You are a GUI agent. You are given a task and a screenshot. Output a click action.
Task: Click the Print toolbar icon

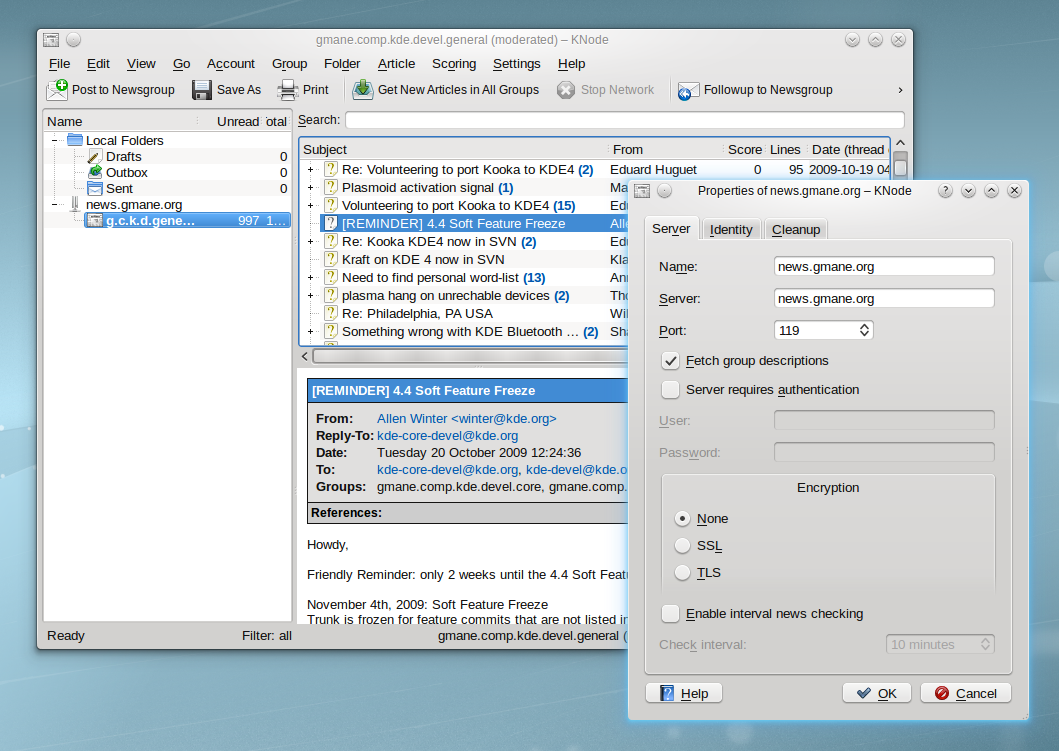coord(288,90)
